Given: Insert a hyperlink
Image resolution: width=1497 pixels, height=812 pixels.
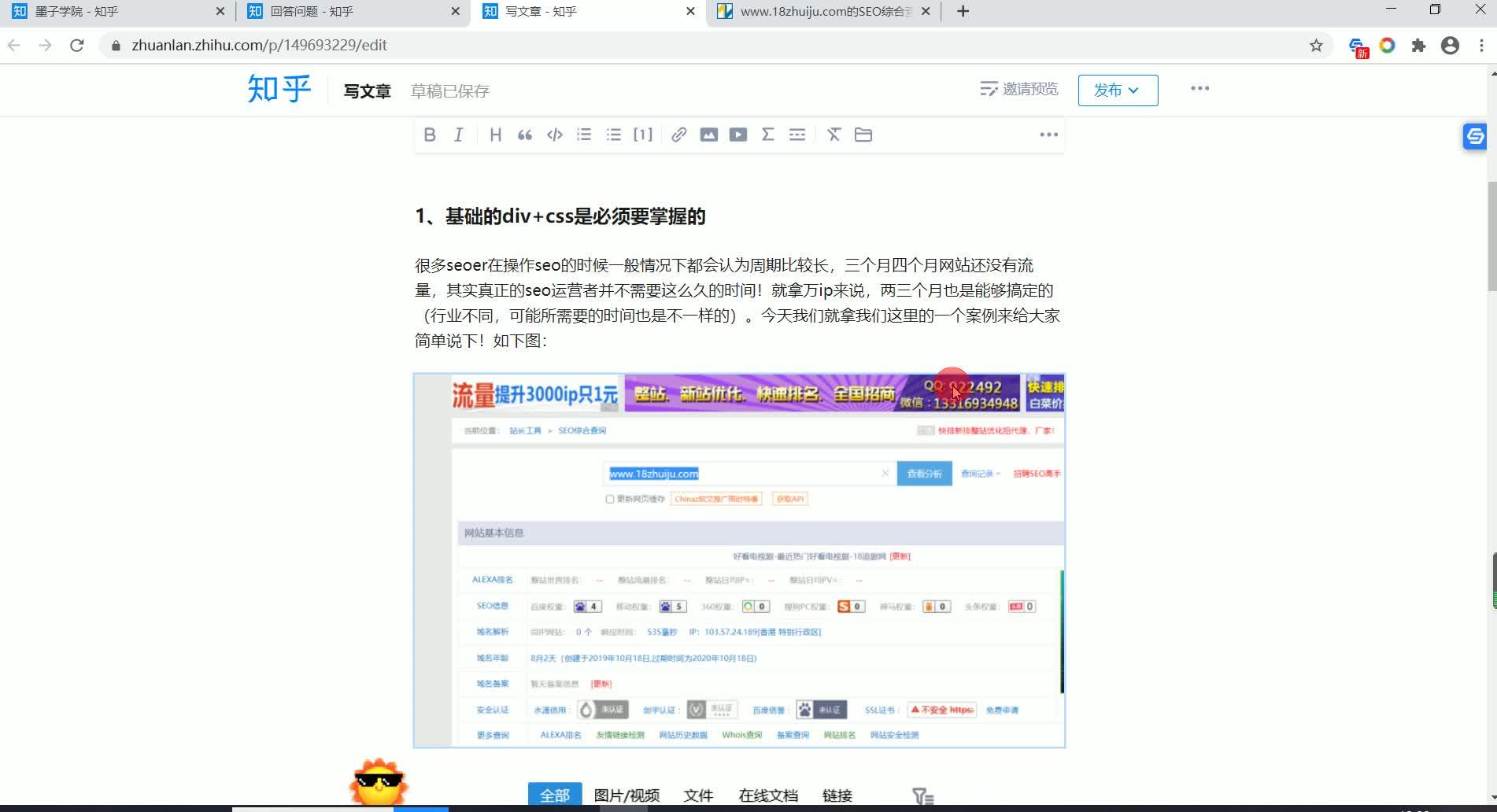Looking at the screenshot, I should click(678, 135).
